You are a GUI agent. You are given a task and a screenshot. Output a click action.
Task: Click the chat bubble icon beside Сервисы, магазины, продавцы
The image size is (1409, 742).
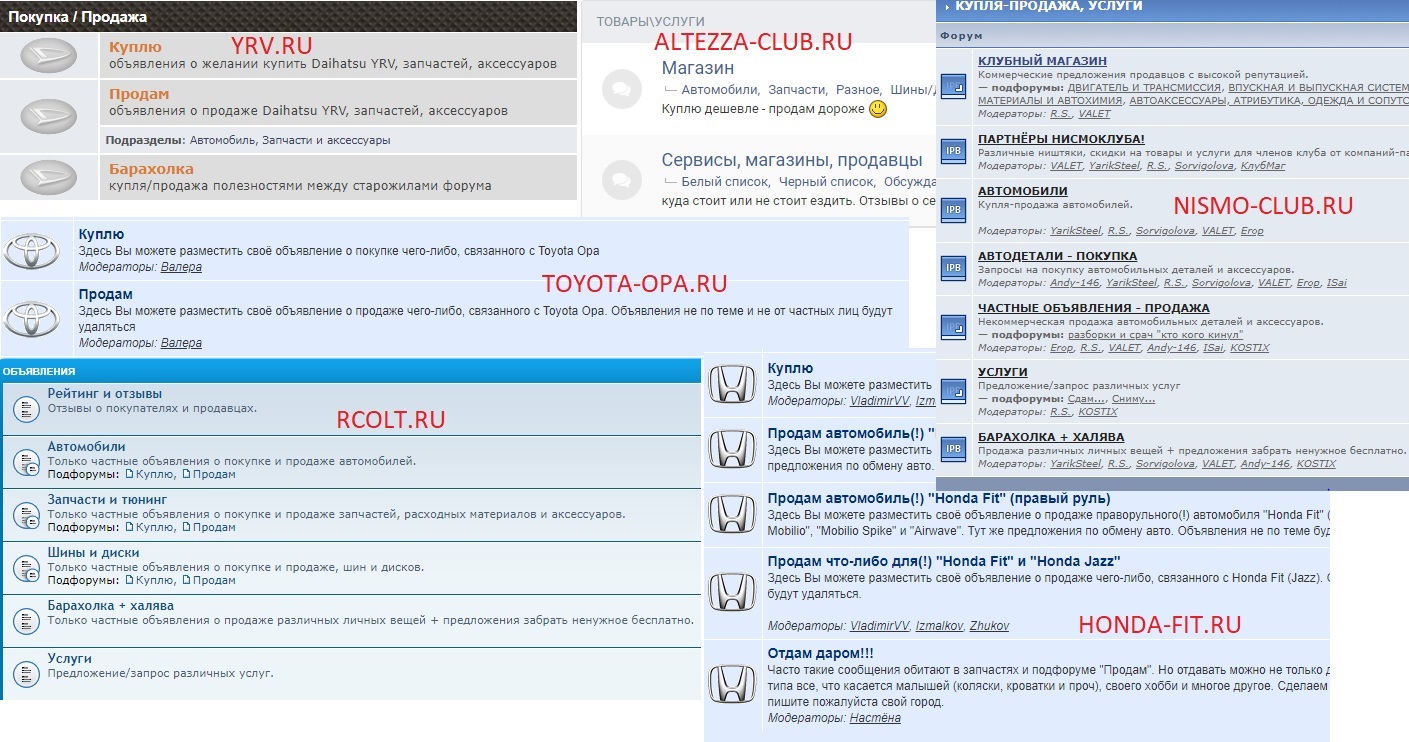point(621,180)
